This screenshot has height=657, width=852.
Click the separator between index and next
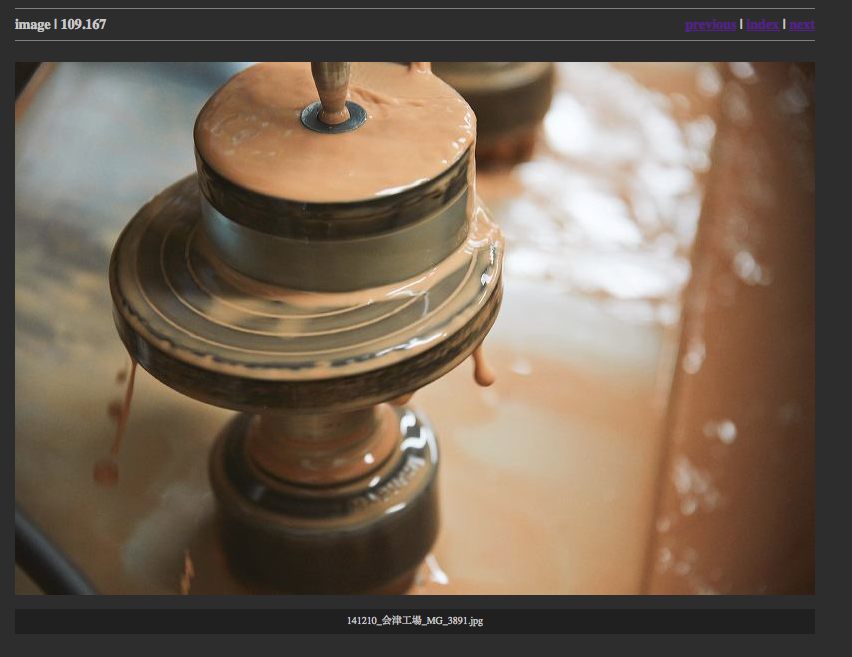pyautogui.click(x=784, y=25)
